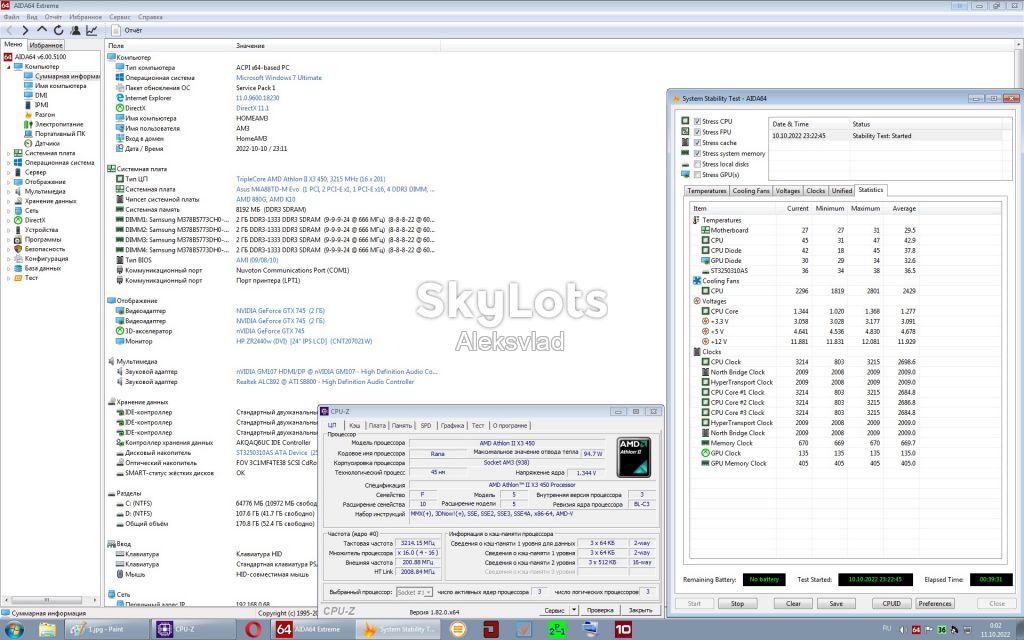Open Preferences in System Stability Test
The width and height of the screenshot is (1024, 640).
(935, 603)
